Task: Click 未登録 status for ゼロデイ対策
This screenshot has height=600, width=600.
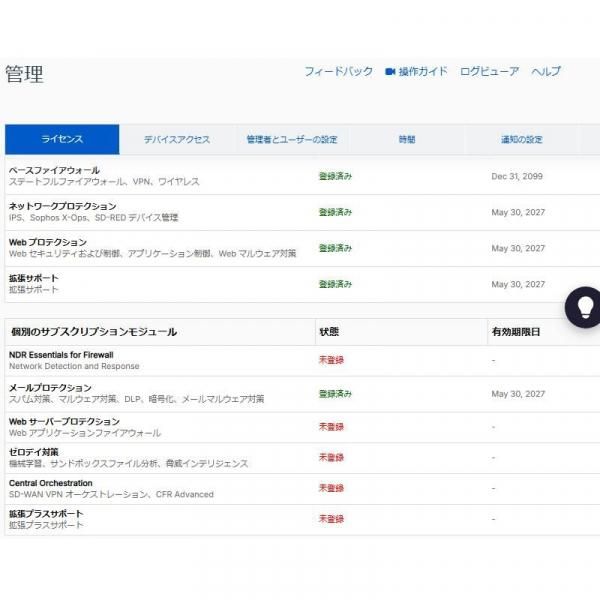Action: [331, 458]
